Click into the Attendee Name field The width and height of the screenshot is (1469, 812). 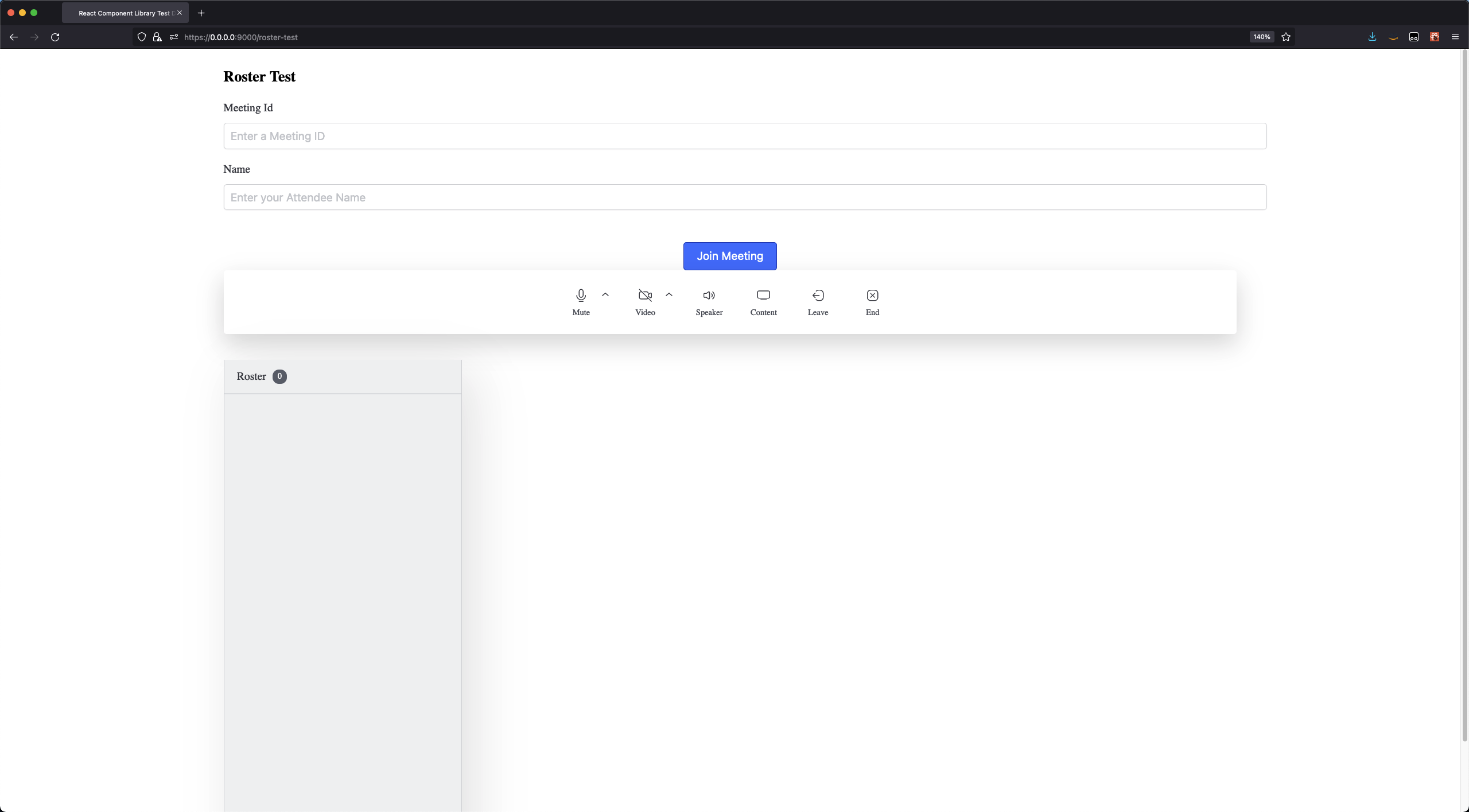tap(744, 197)
